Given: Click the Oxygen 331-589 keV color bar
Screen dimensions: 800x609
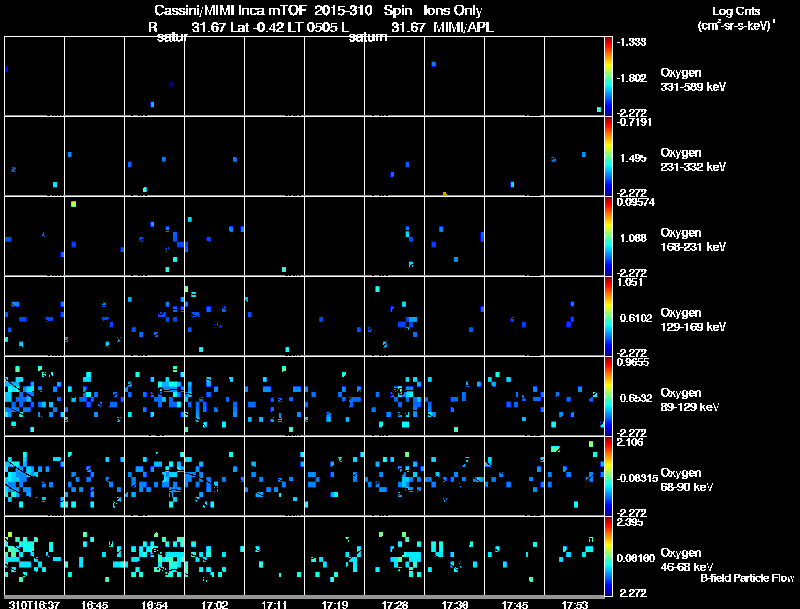Looking at the screenshot, I should pyautogui.click(x=608, y=76).
